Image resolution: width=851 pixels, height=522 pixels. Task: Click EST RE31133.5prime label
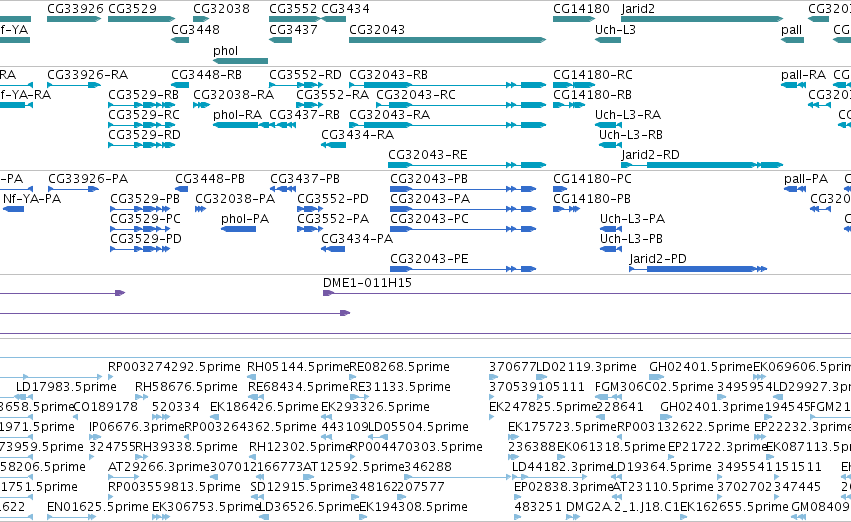pos(401,387)
